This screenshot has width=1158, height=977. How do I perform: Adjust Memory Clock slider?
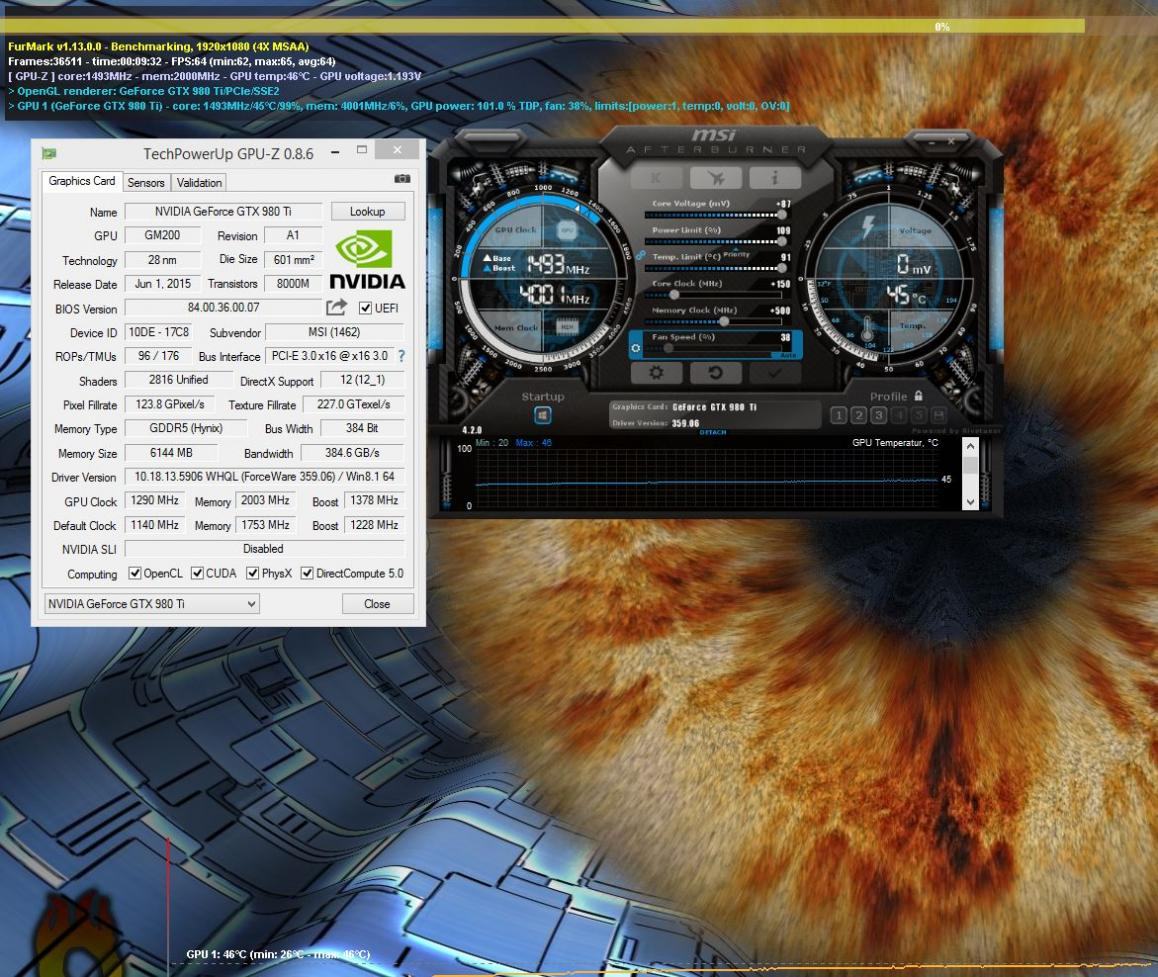713,321
